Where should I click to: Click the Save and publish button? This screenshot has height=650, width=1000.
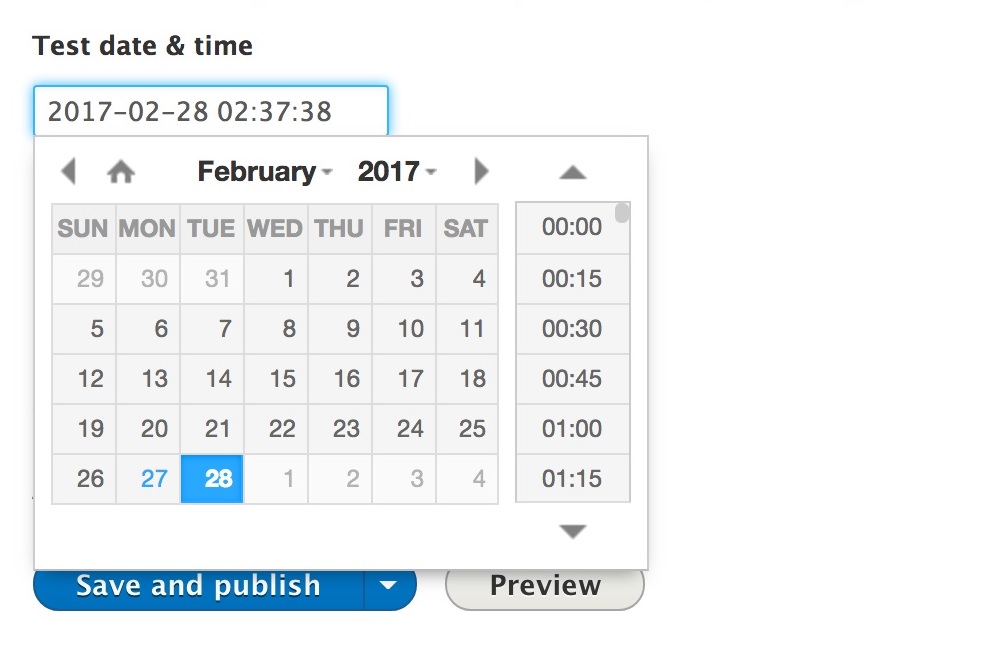[x=198, y=586]
